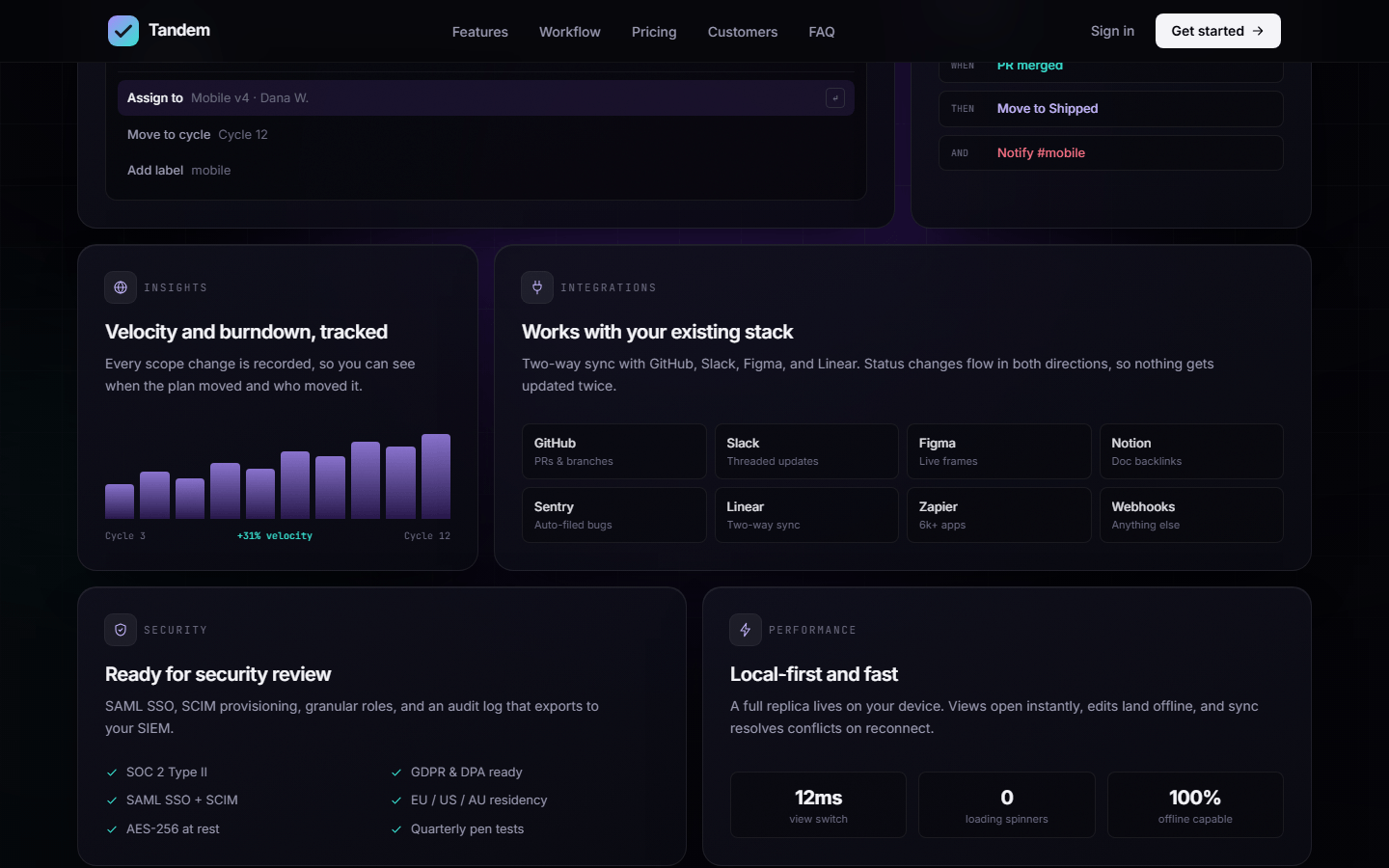
Task: Open the Linear integration card
Action: pos(806,515)
